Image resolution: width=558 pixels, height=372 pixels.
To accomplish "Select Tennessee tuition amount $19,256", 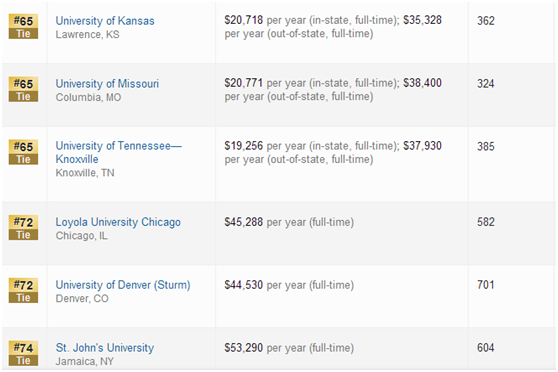I will [x=243, y=146].
